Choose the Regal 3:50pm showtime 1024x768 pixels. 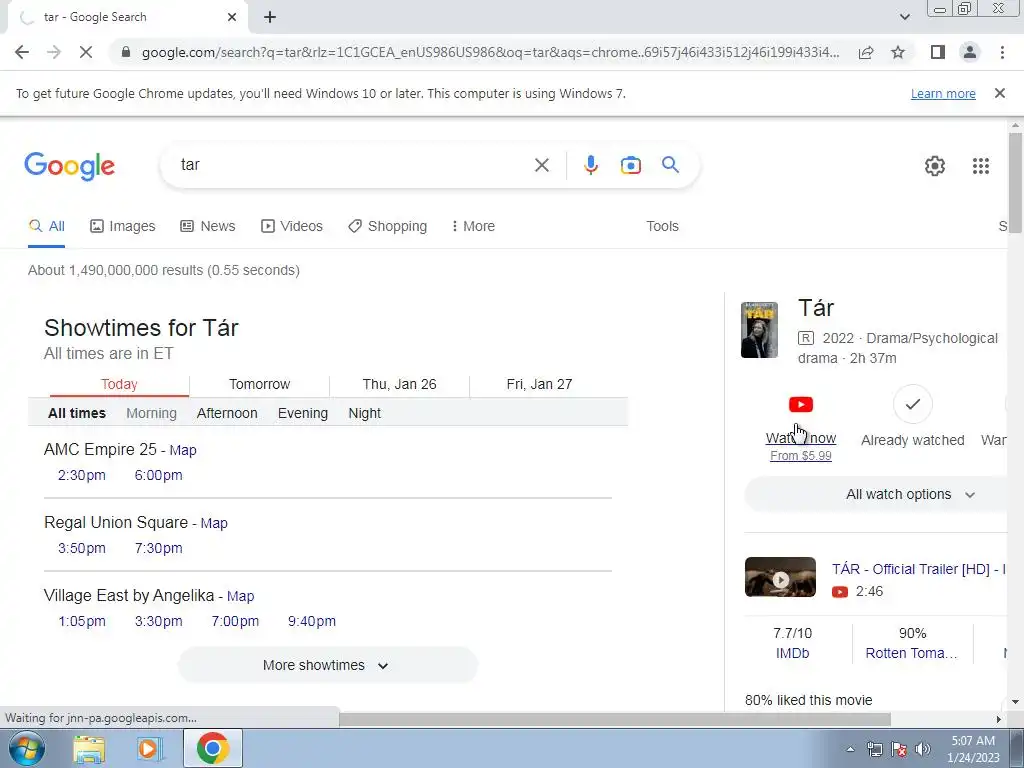pos(82,549)
